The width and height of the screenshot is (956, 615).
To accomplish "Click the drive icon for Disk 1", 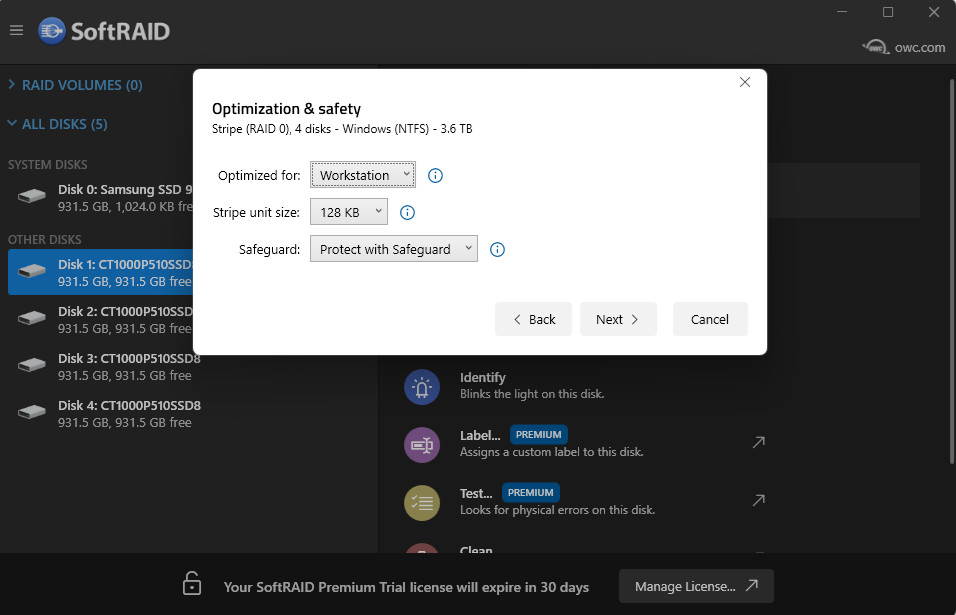I will [32, 271].
